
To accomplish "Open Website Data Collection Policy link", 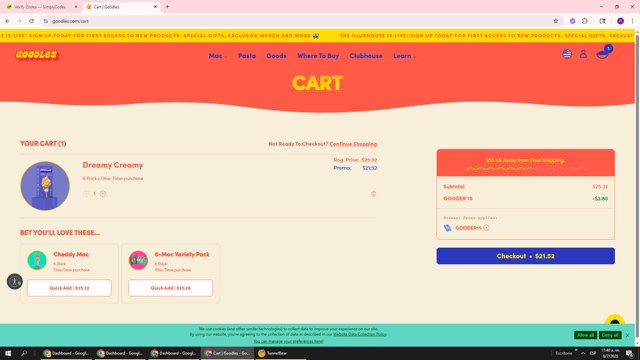I will point(360,334).
